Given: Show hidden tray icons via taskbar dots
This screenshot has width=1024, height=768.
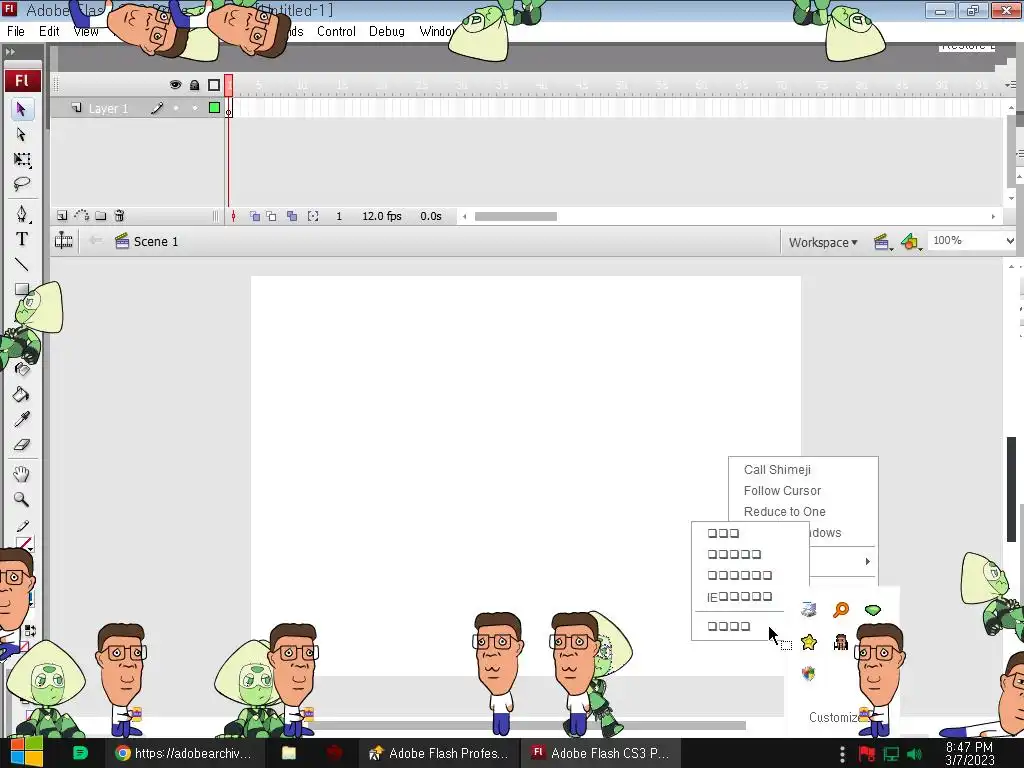Looking at the screenshot, I should tap(842, 754).
